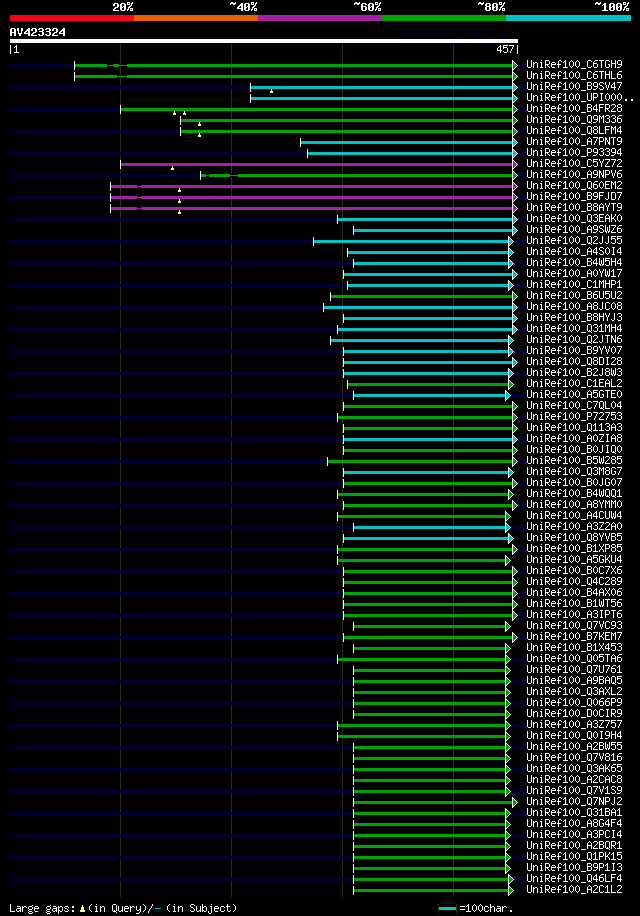Select the UniRef100_C1EAL2 label
640x916 pixels.
coord(574,384)
